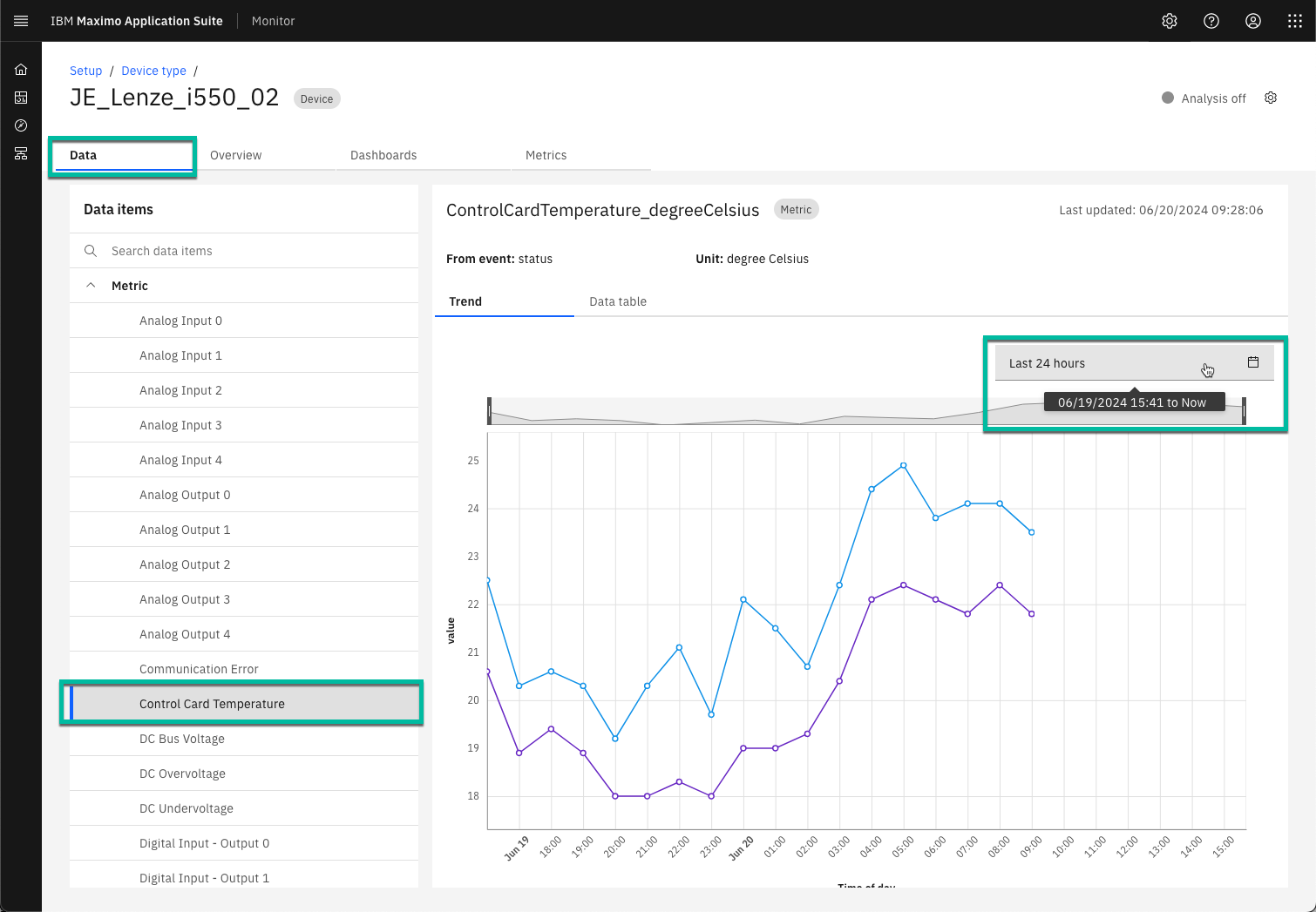Select the Data table tab
Screen dimensions: 1316x912
point(644,301)
